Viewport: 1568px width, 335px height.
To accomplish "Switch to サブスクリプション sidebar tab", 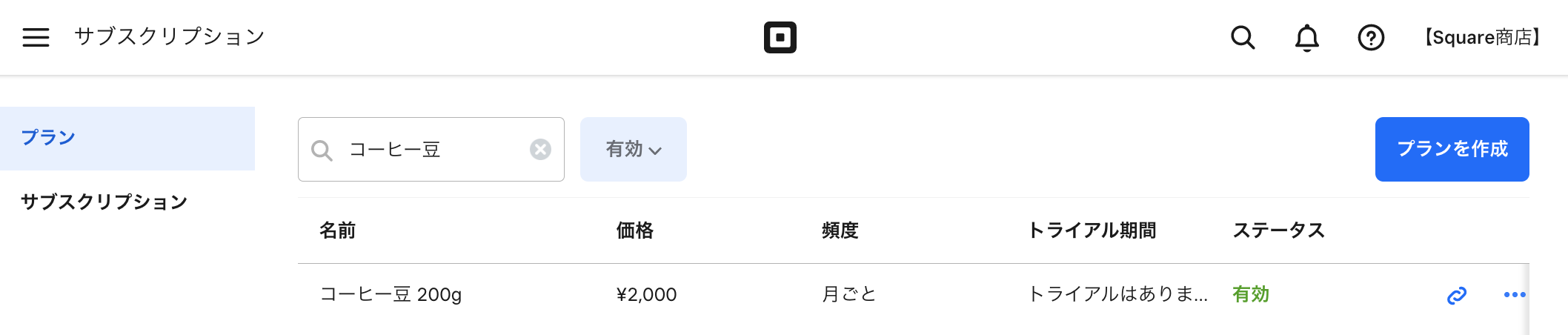I will pos(104,202).
